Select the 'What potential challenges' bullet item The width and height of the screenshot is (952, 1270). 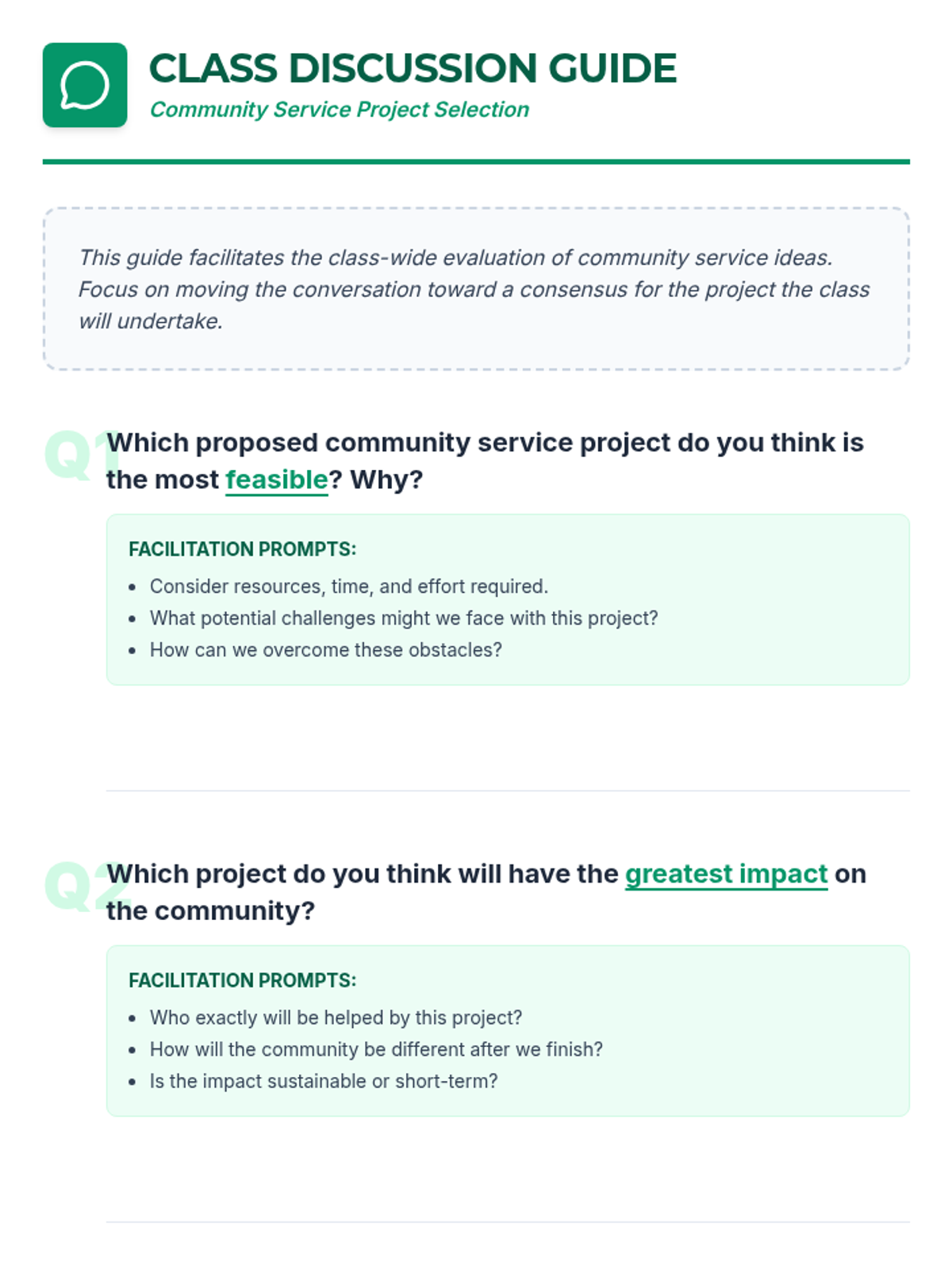pyautogui.click(x=404, y=618)
